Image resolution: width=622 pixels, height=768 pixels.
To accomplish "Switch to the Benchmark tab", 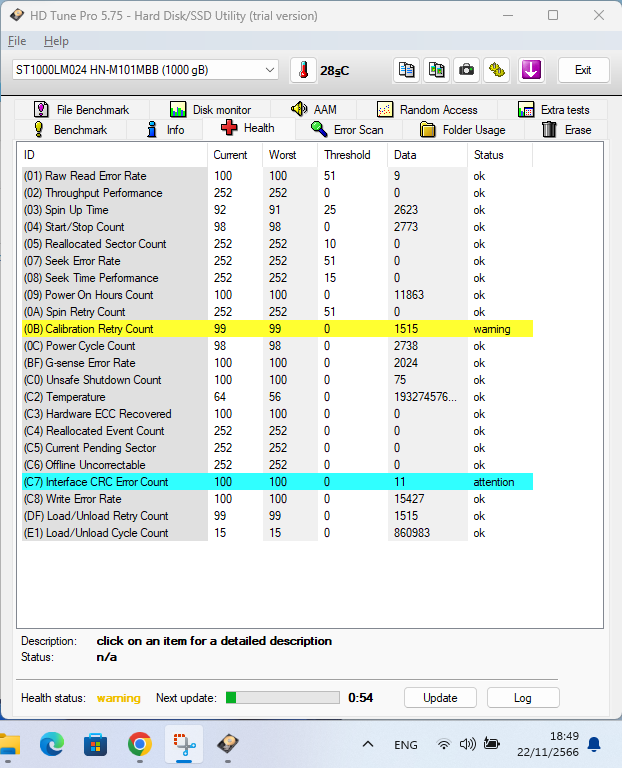I will coord(70,130).
